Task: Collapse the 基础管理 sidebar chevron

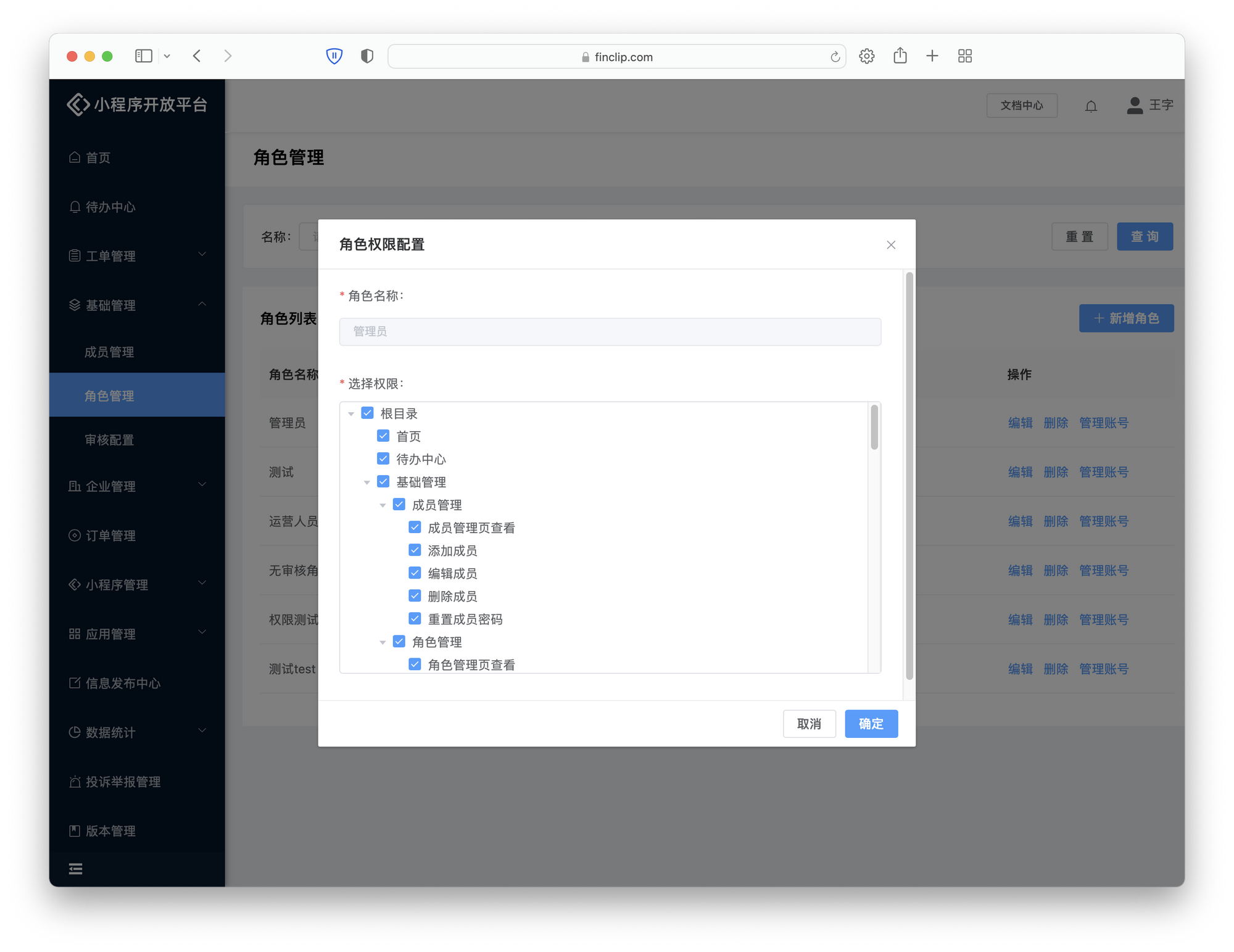Action: coord(202,304)
